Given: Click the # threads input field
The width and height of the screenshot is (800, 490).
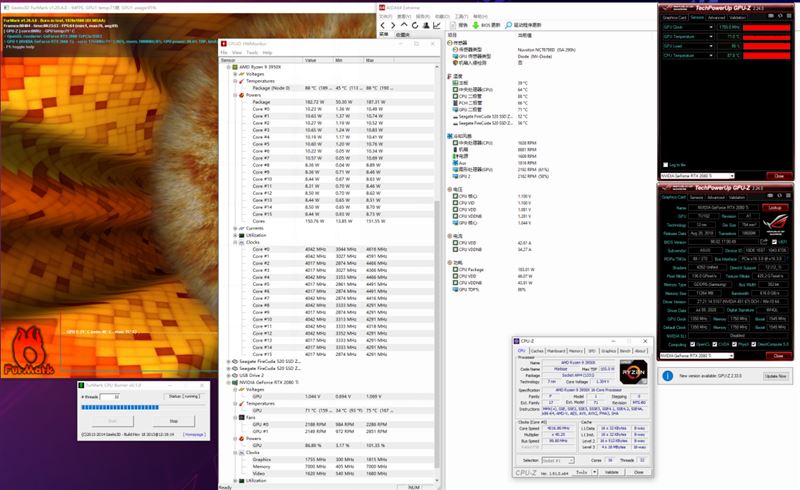Looking at the screenshot, I should 110,397.
